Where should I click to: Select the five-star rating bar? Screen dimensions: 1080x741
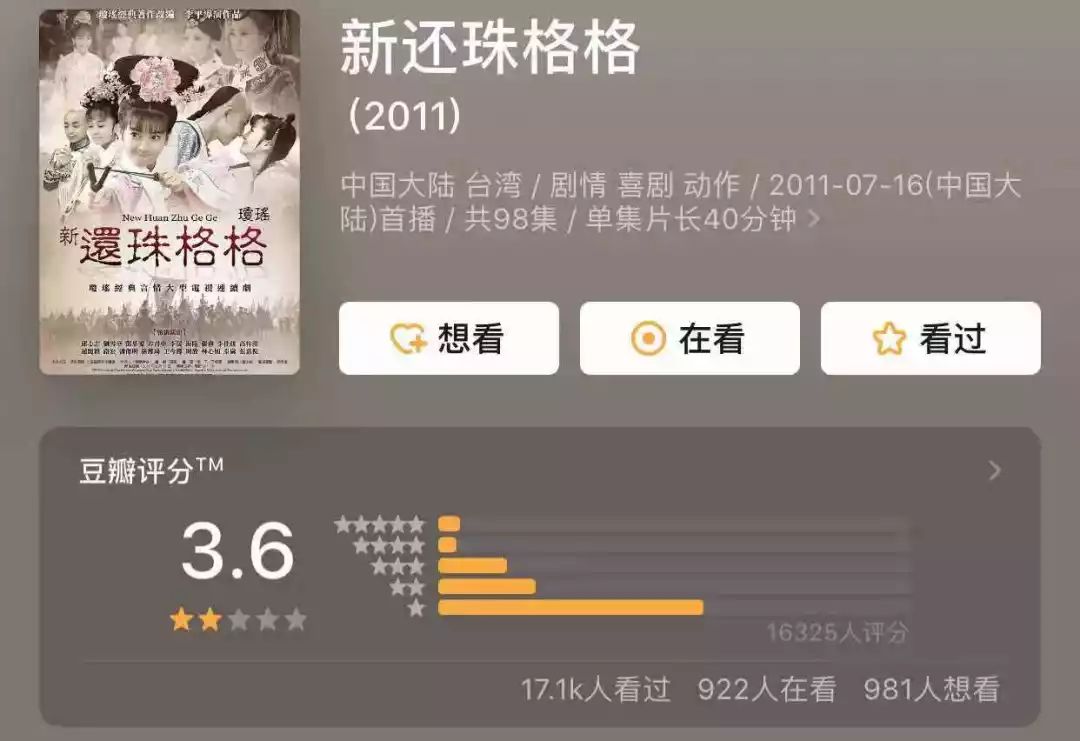[x=675, y=525]
